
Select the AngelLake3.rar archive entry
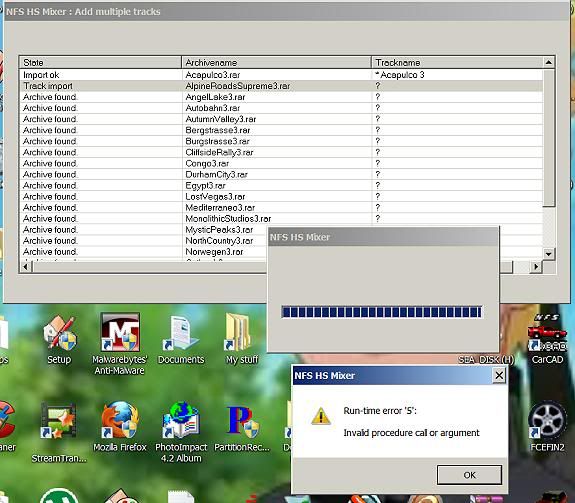tap(281, 97)
